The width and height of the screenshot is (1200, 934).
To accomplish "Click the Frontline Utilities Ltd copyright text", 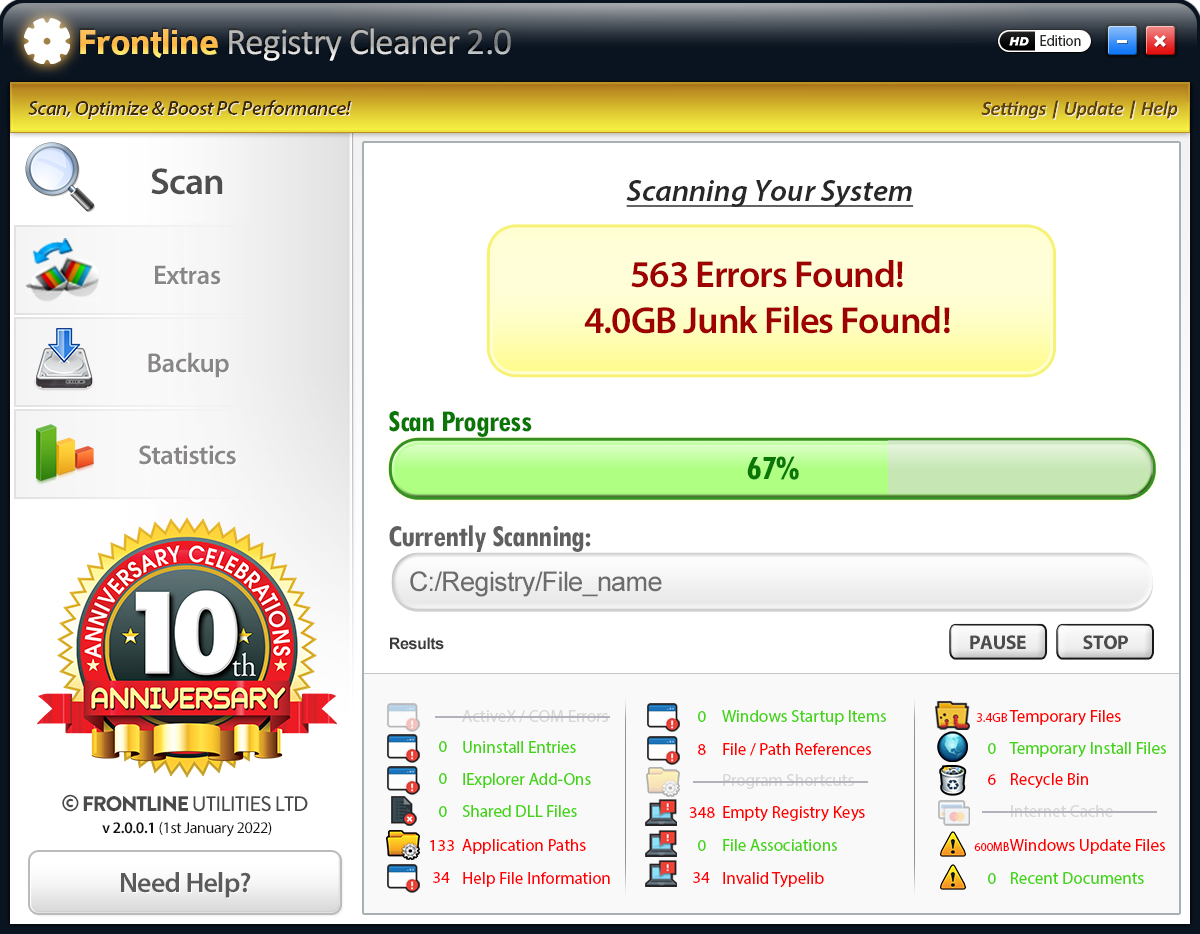I will [x=185, y=804].
